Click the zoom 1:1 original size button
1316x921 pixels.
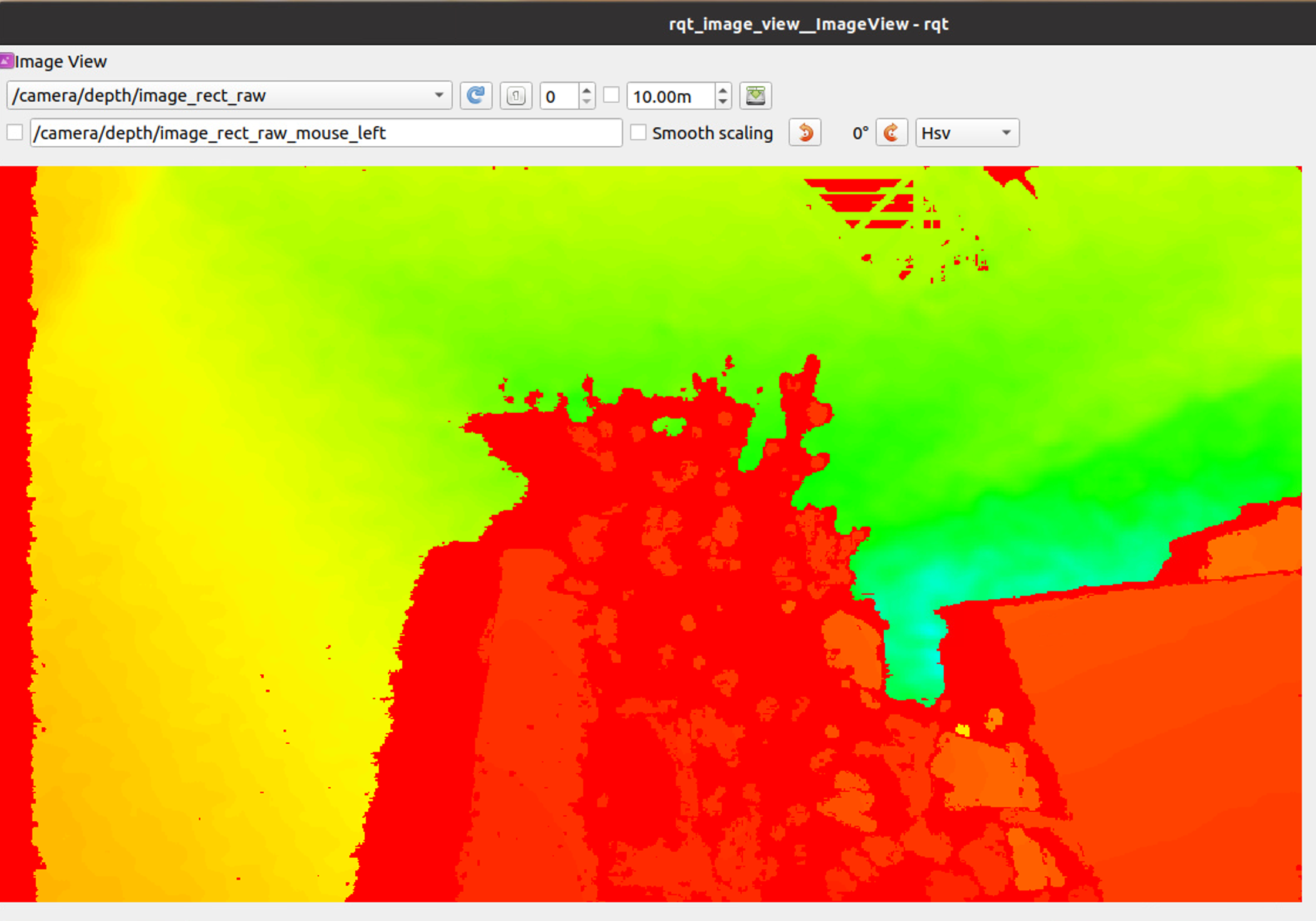516,96
